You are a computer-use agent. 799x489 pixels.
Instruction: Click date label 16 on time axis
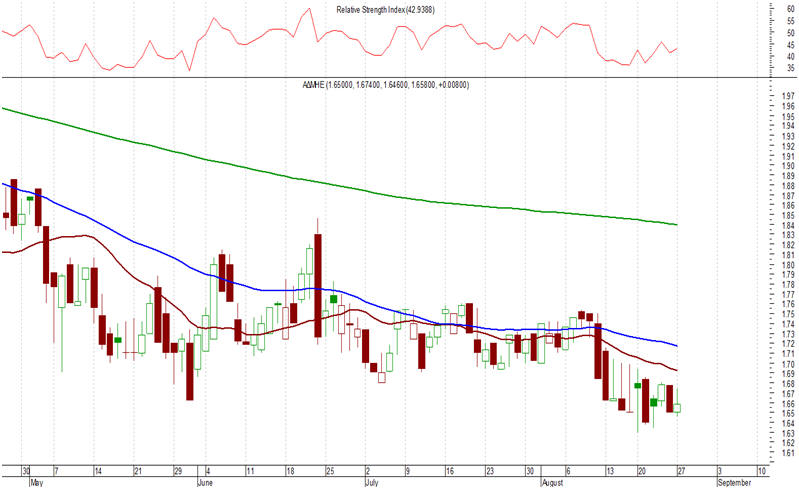point(449,471)
